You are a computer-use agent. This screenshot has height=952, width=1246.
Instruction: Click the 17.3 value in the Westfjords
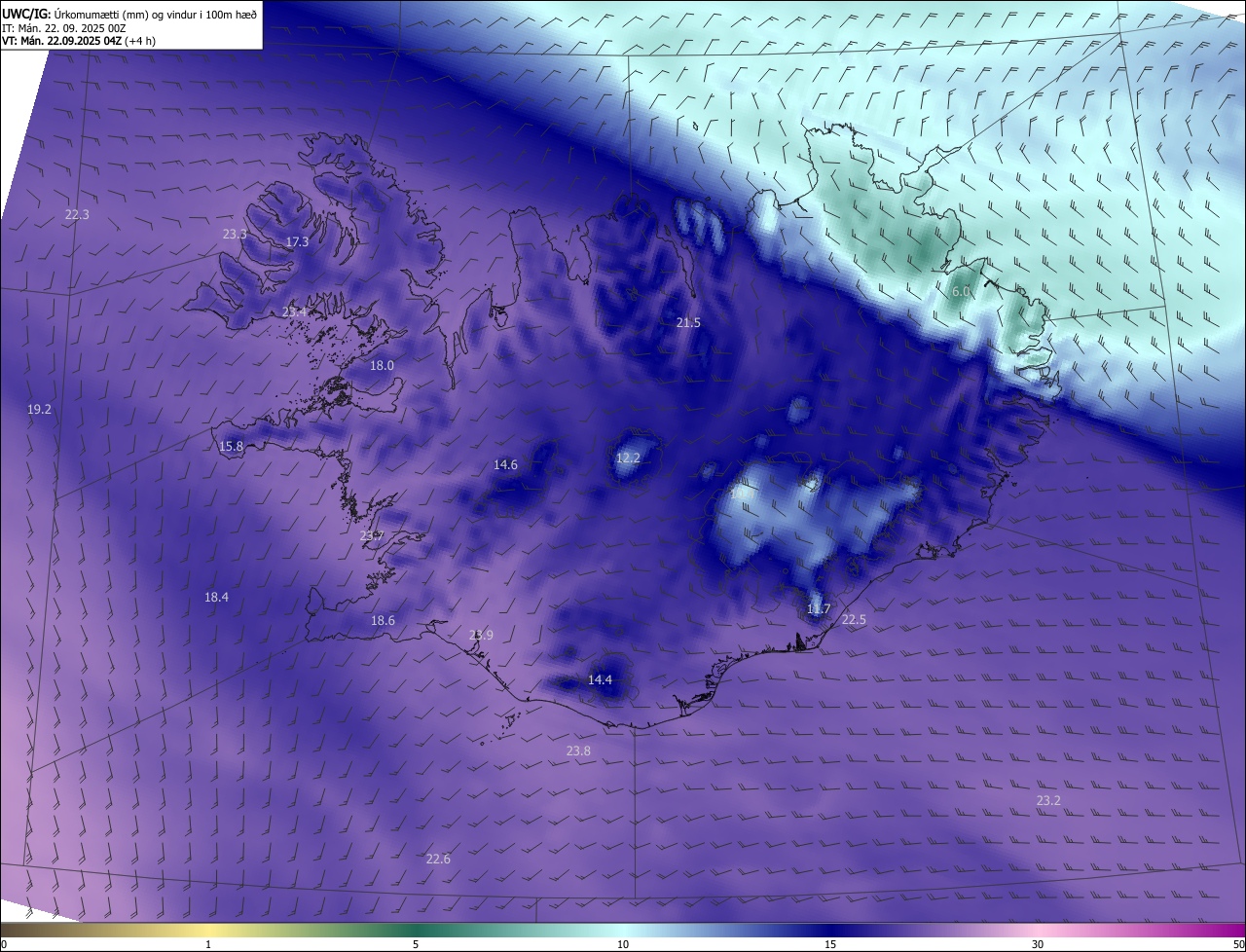point(297,241)
